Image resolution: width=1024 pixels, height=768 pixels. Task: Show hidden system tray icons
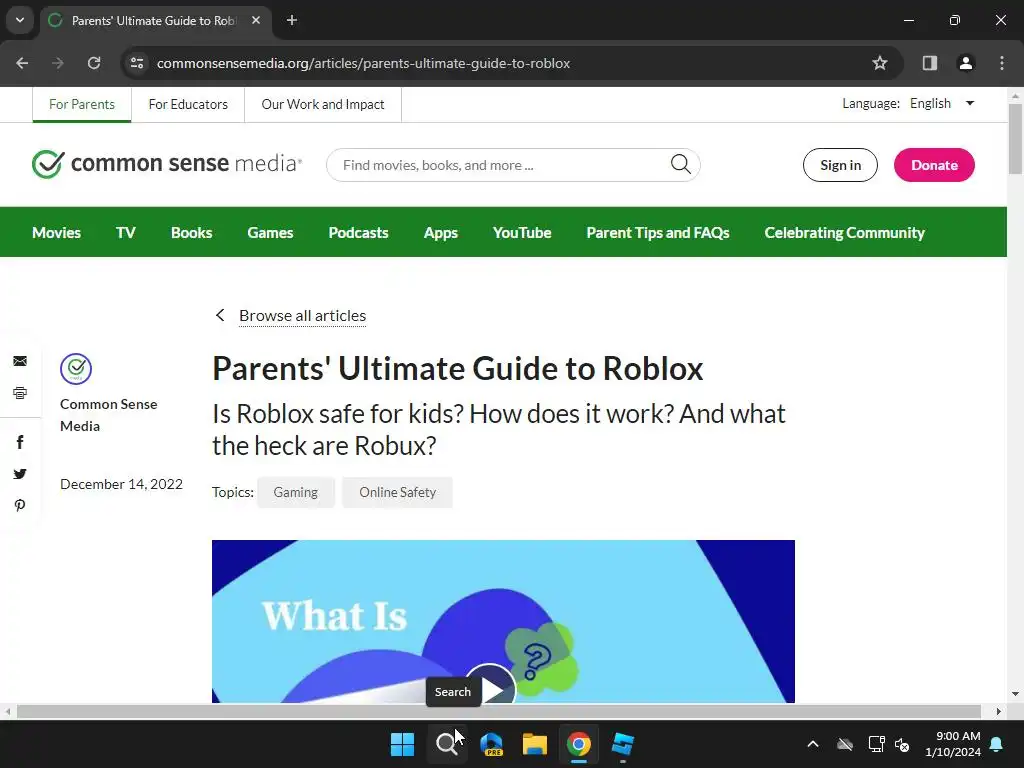(x=813, y=744)
